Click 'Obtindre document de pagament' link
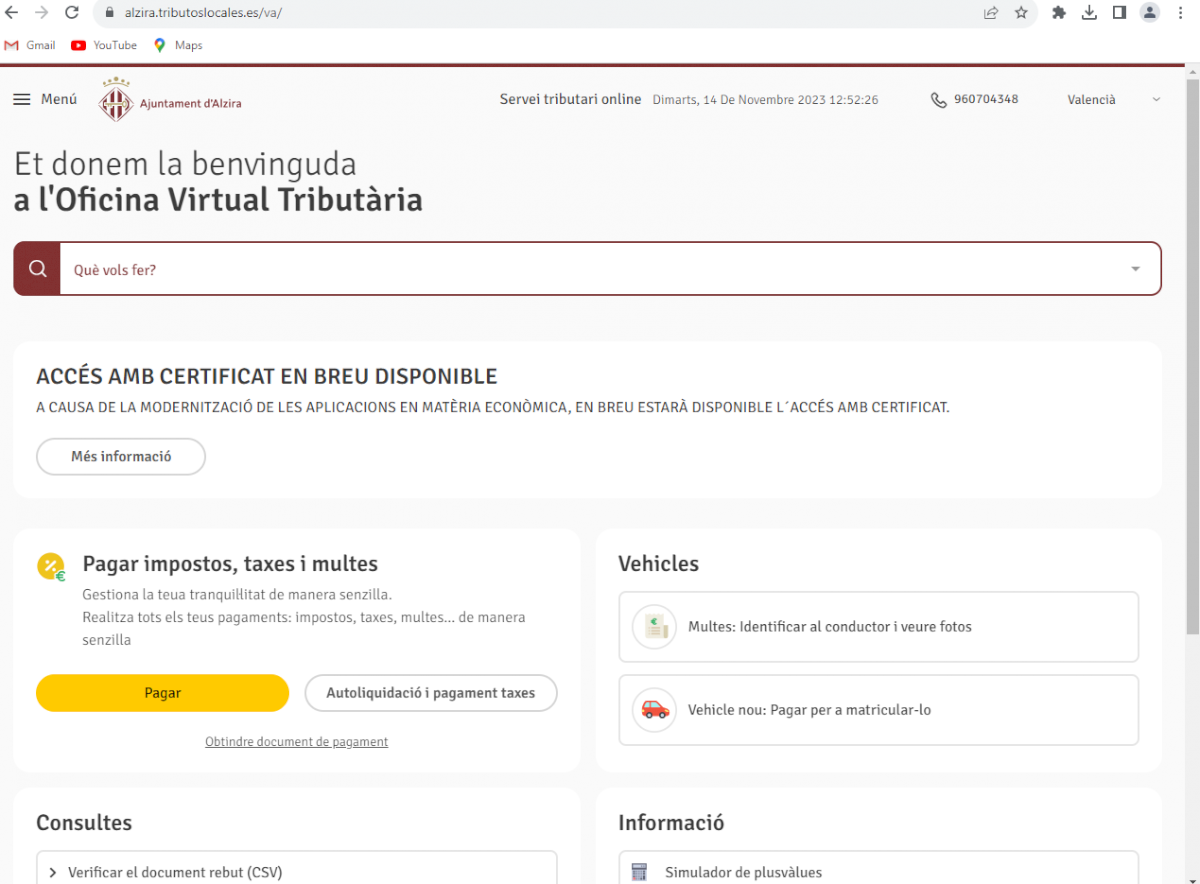Screen dimensions: 1200x884 coord(296,742)
